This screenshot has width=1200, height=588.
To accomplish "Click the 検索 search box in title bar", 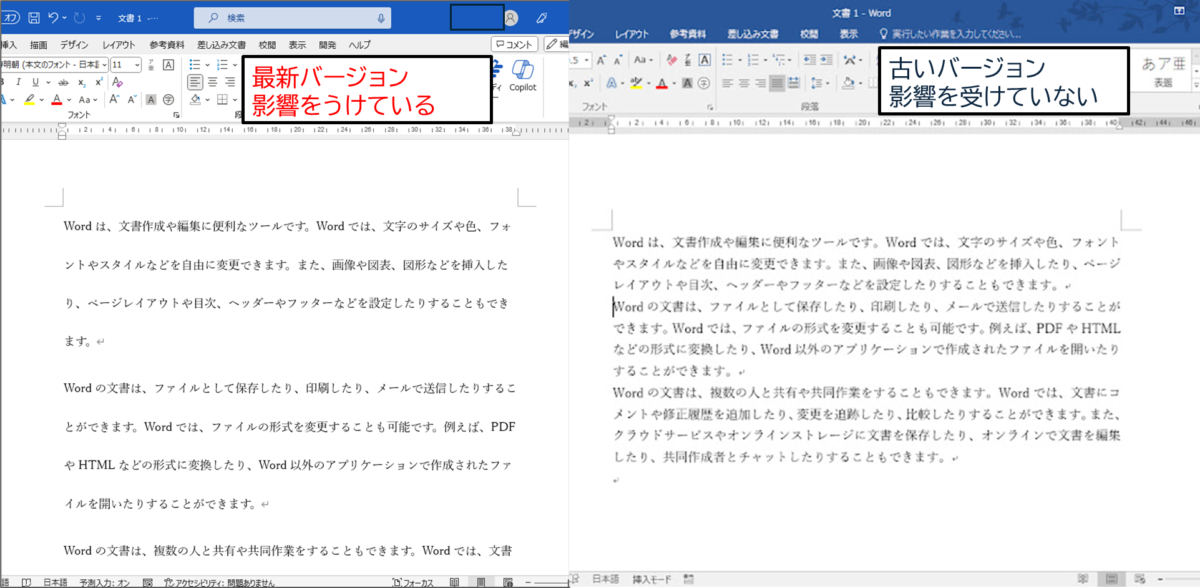I will point(290,18).
